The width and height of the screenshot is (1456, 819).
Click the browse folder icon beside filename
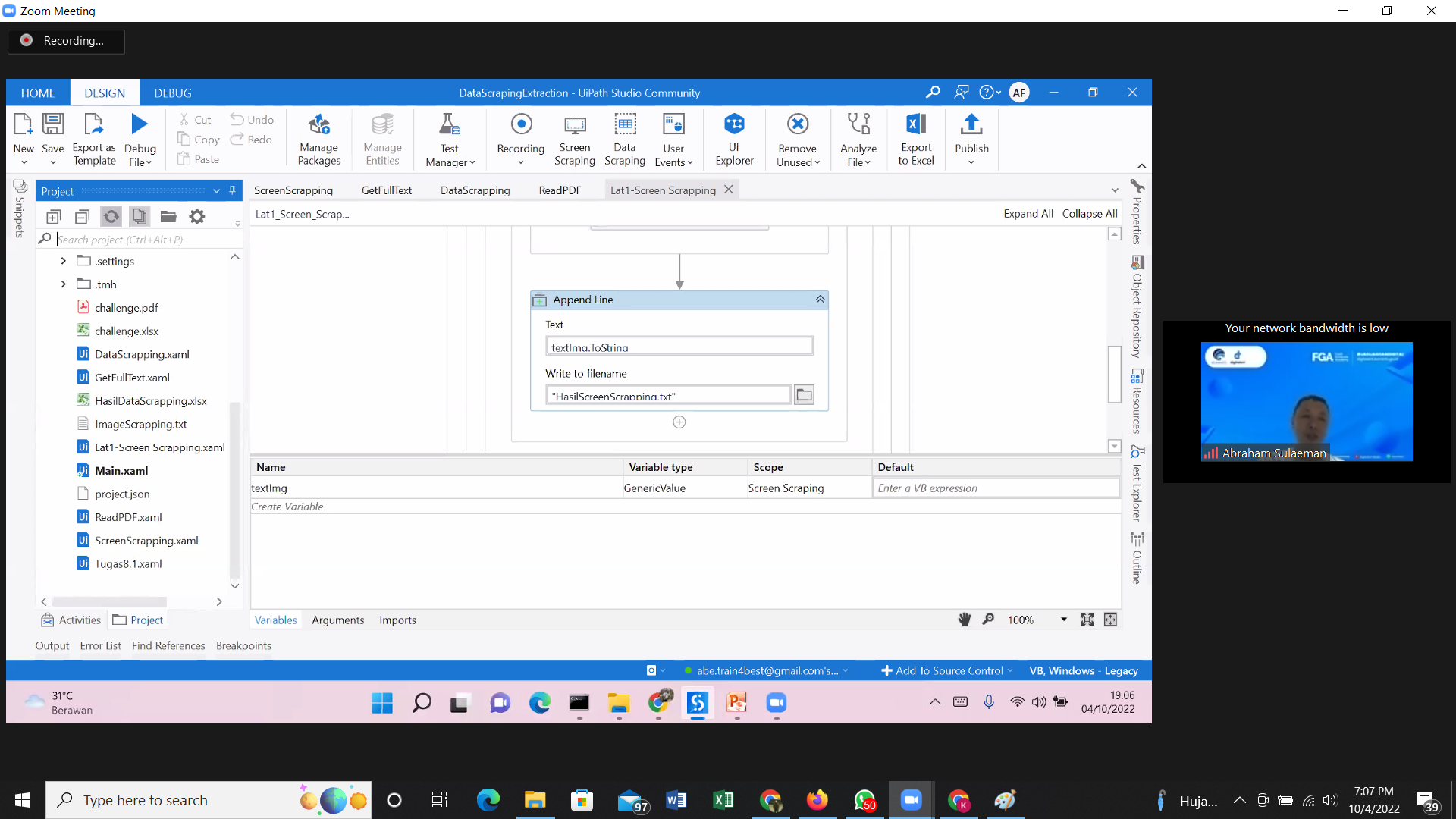[x=804, y=395]
